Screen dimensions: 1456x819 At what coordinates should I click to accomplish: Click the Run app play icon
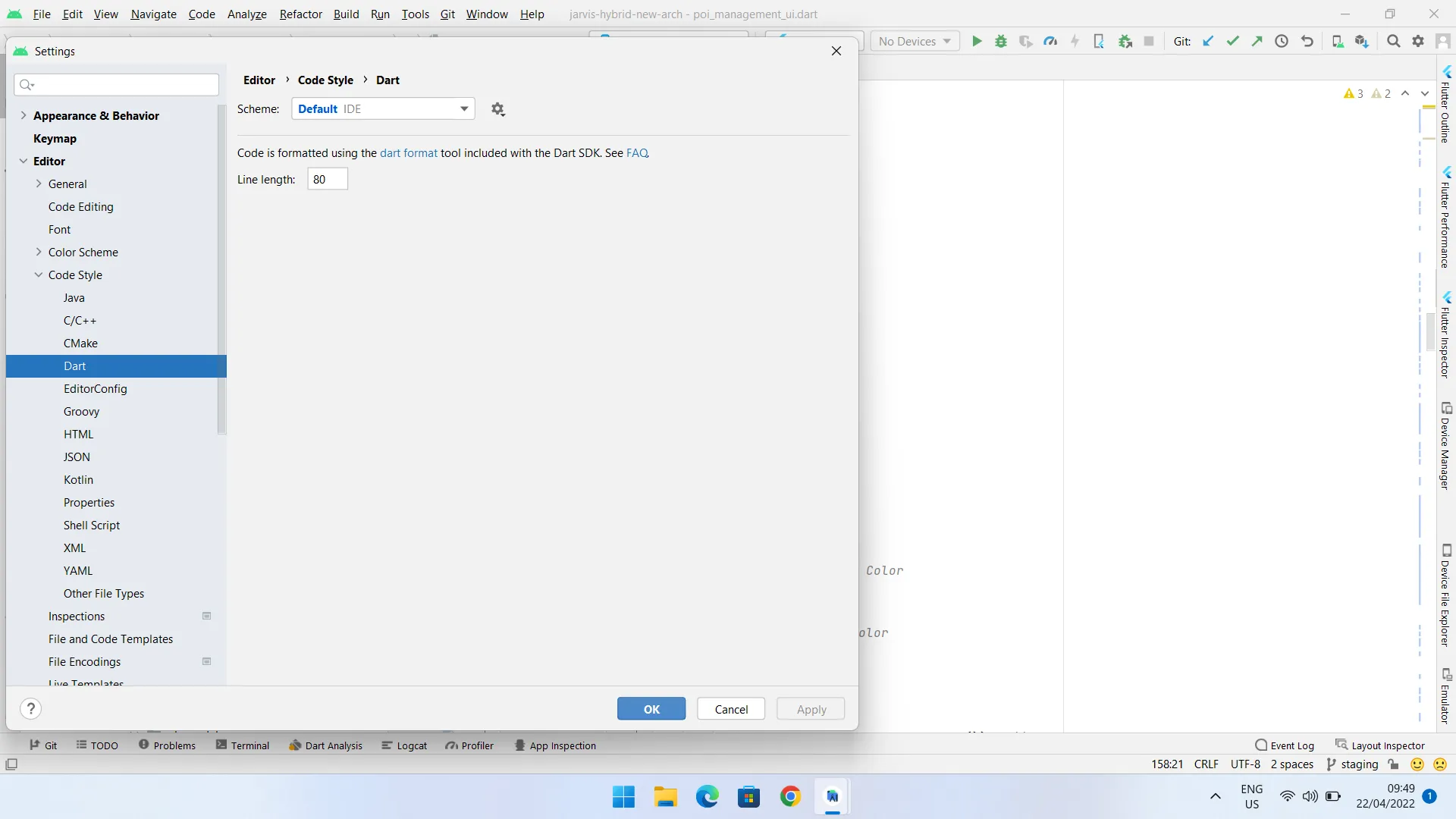[977, 42]
